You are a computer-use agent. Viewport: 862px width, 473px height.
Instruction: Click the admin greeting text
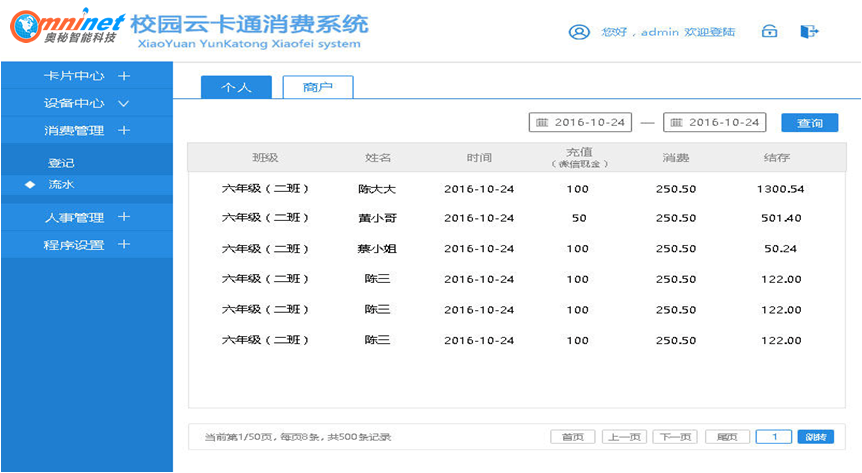coord(668,32)
